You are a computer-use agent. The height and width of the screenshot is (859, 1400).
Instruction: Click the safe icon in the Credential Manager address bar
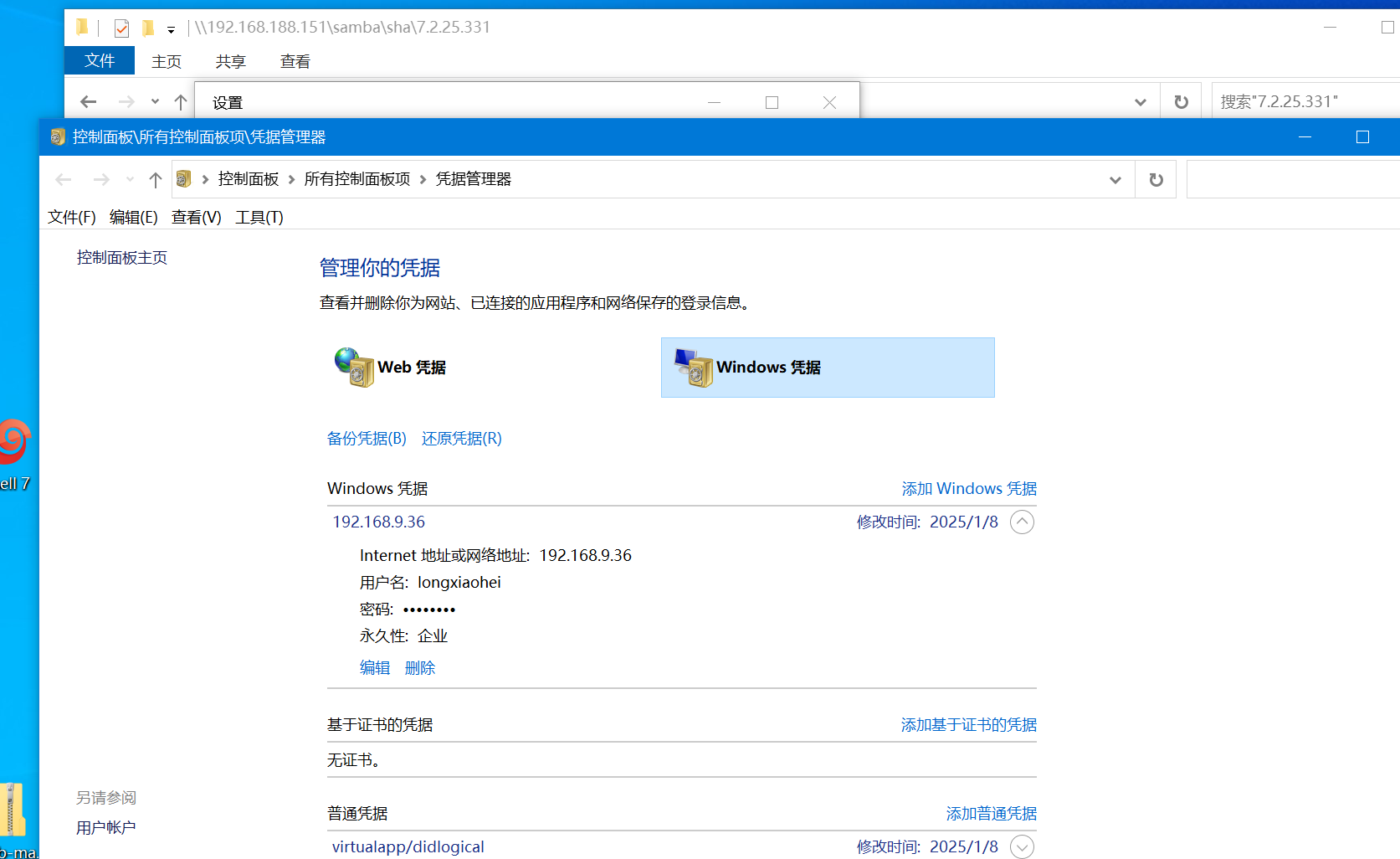tap(184, 179)
